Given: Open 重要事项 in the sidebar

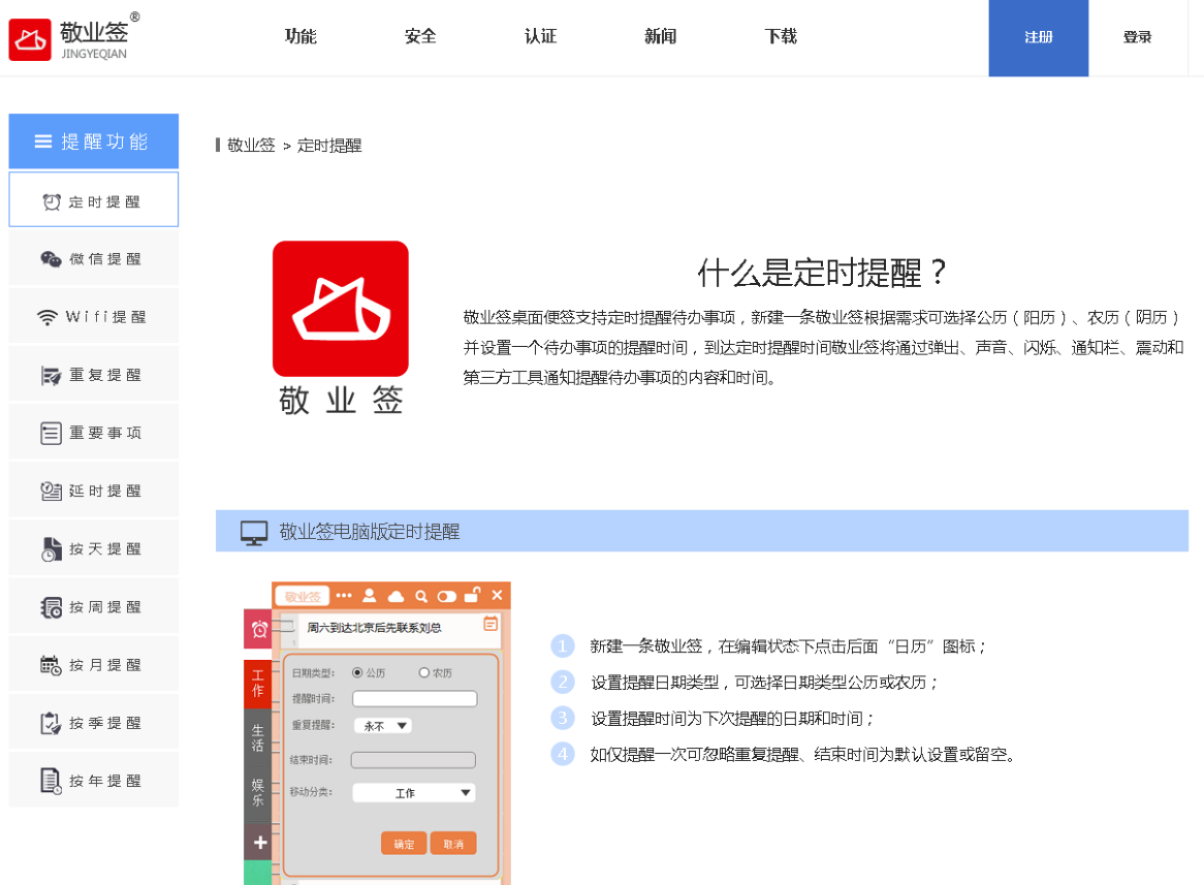Looking at the screenshot, I should point(94,433).
